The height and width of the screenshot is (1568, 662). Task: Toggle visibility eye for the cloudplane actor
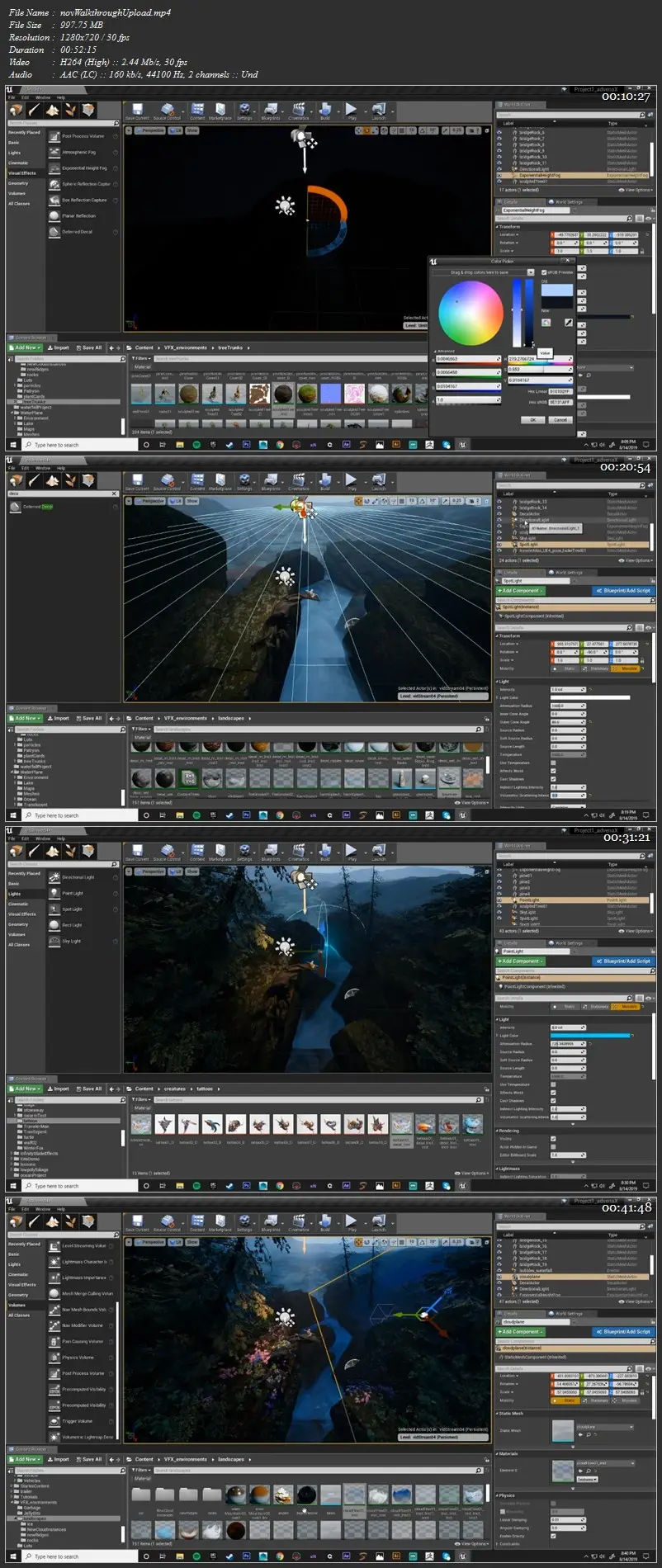click(499, 1277)
